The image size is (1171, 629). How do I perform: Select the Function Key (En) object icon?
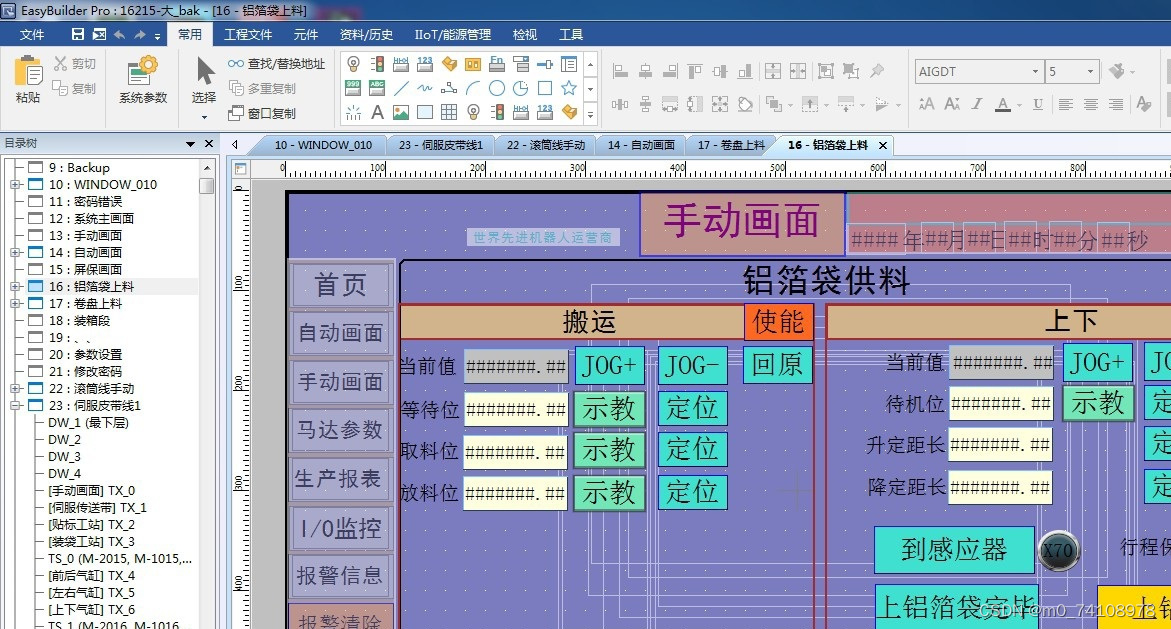(497, 65)
